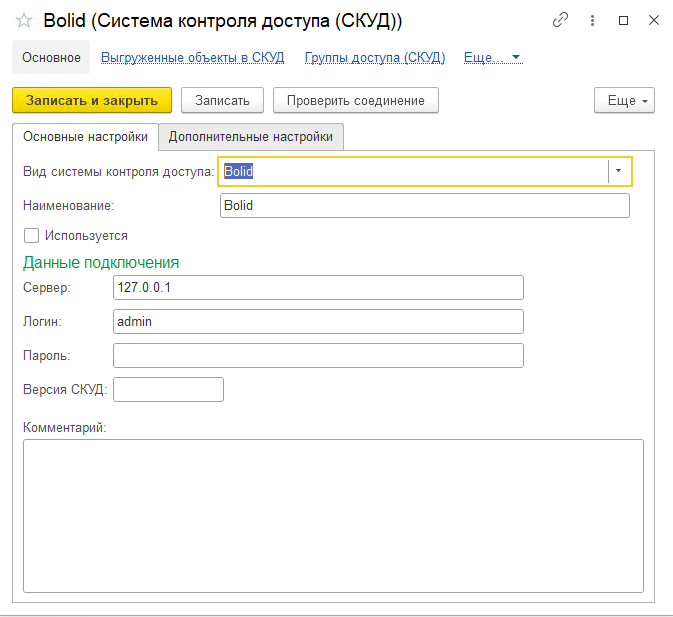Open the Еще command menu button
The height and width of the screenshot is (617, 673).
624,100
